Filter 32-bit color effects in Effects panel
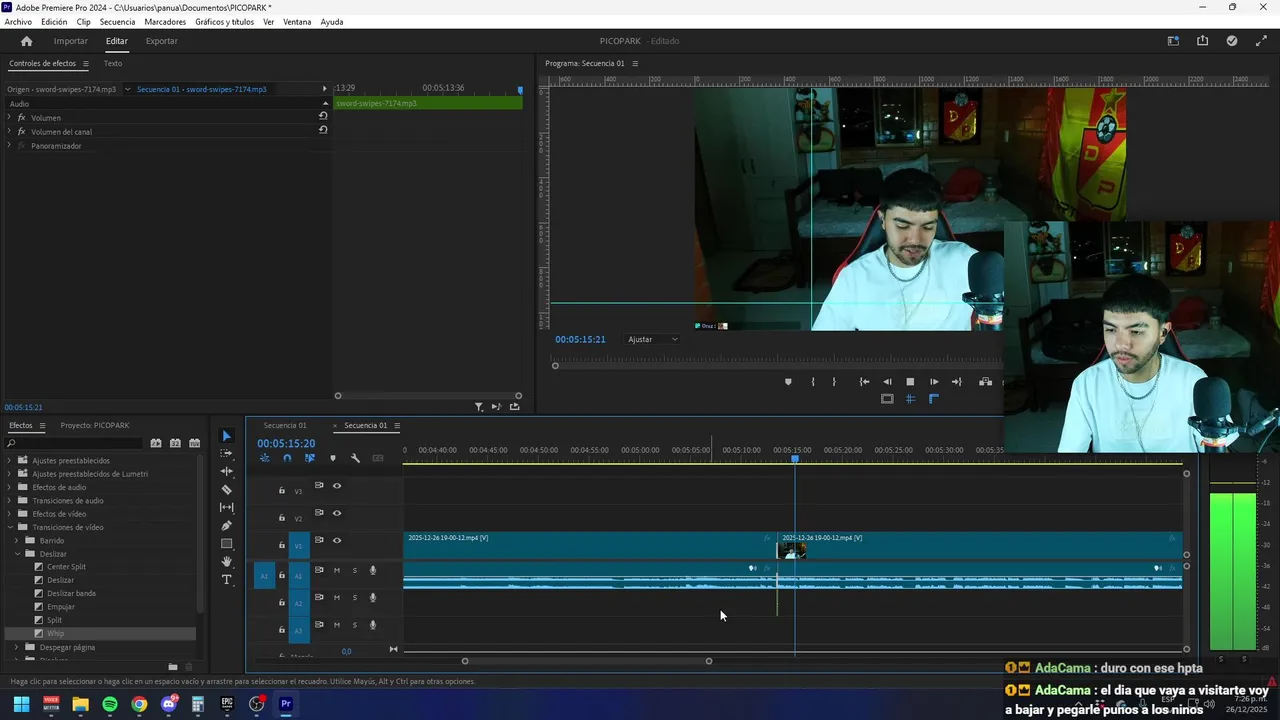This screenshot has height=720, width=1280. point(175,443)
